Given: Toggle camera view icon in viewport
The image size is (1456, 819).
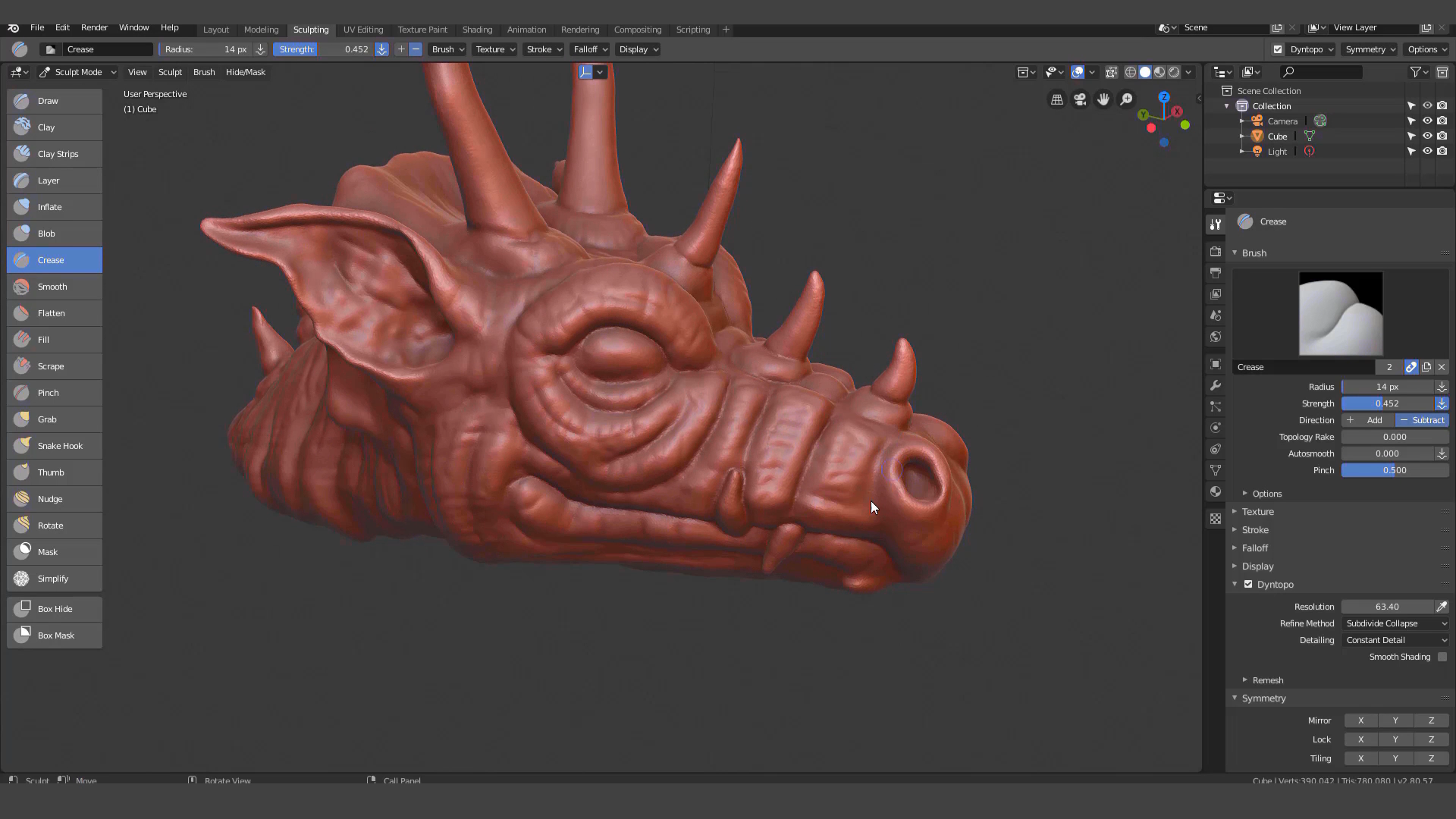Looking at the screenshot, I should 1080,99.
